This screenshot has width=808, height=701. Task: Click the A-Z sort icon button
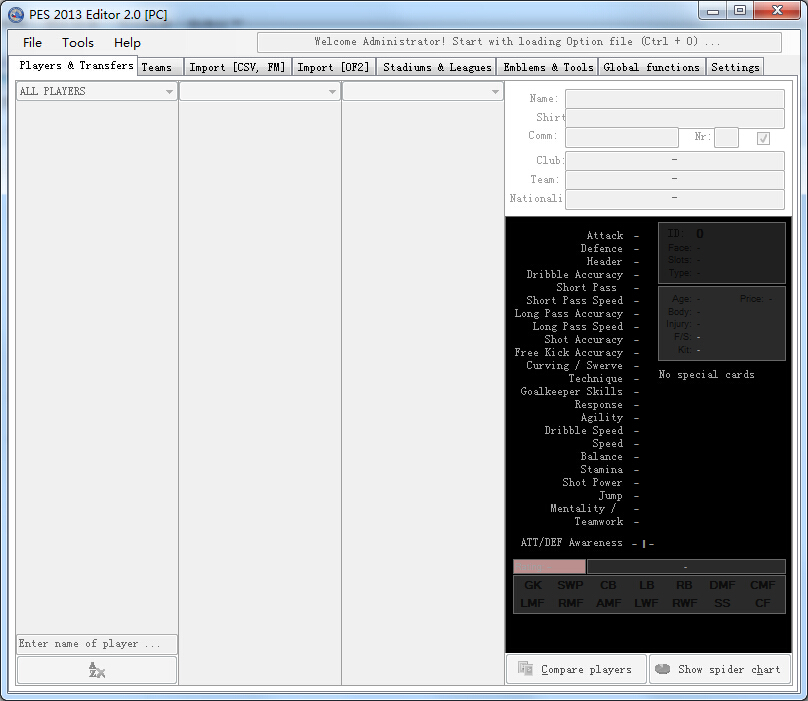point(96,669)
